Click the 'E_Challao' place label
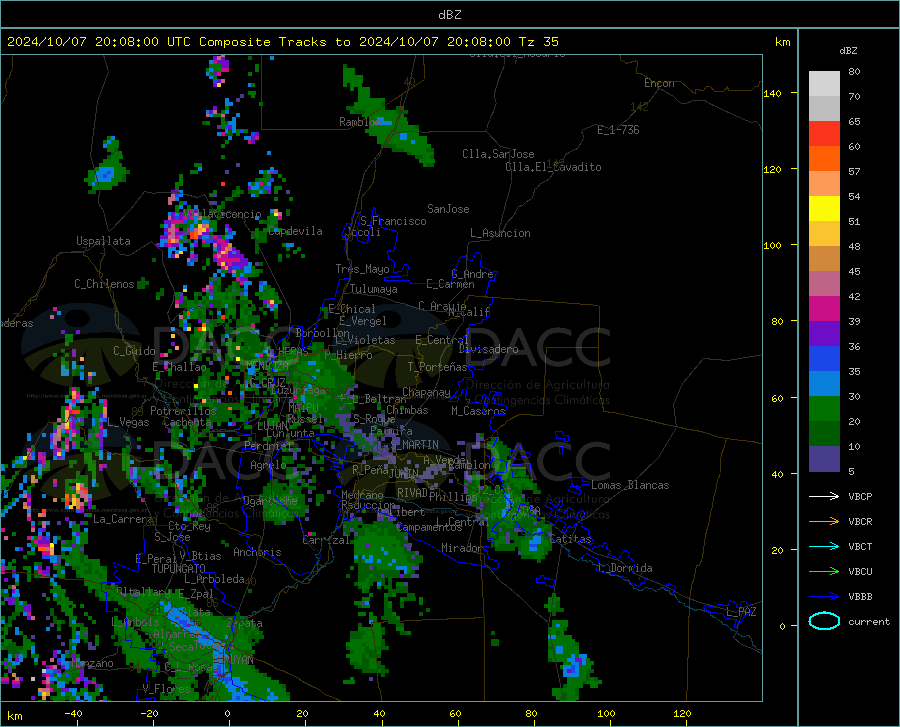Screen dimensions: 900x727 click(x=179, y=367)
